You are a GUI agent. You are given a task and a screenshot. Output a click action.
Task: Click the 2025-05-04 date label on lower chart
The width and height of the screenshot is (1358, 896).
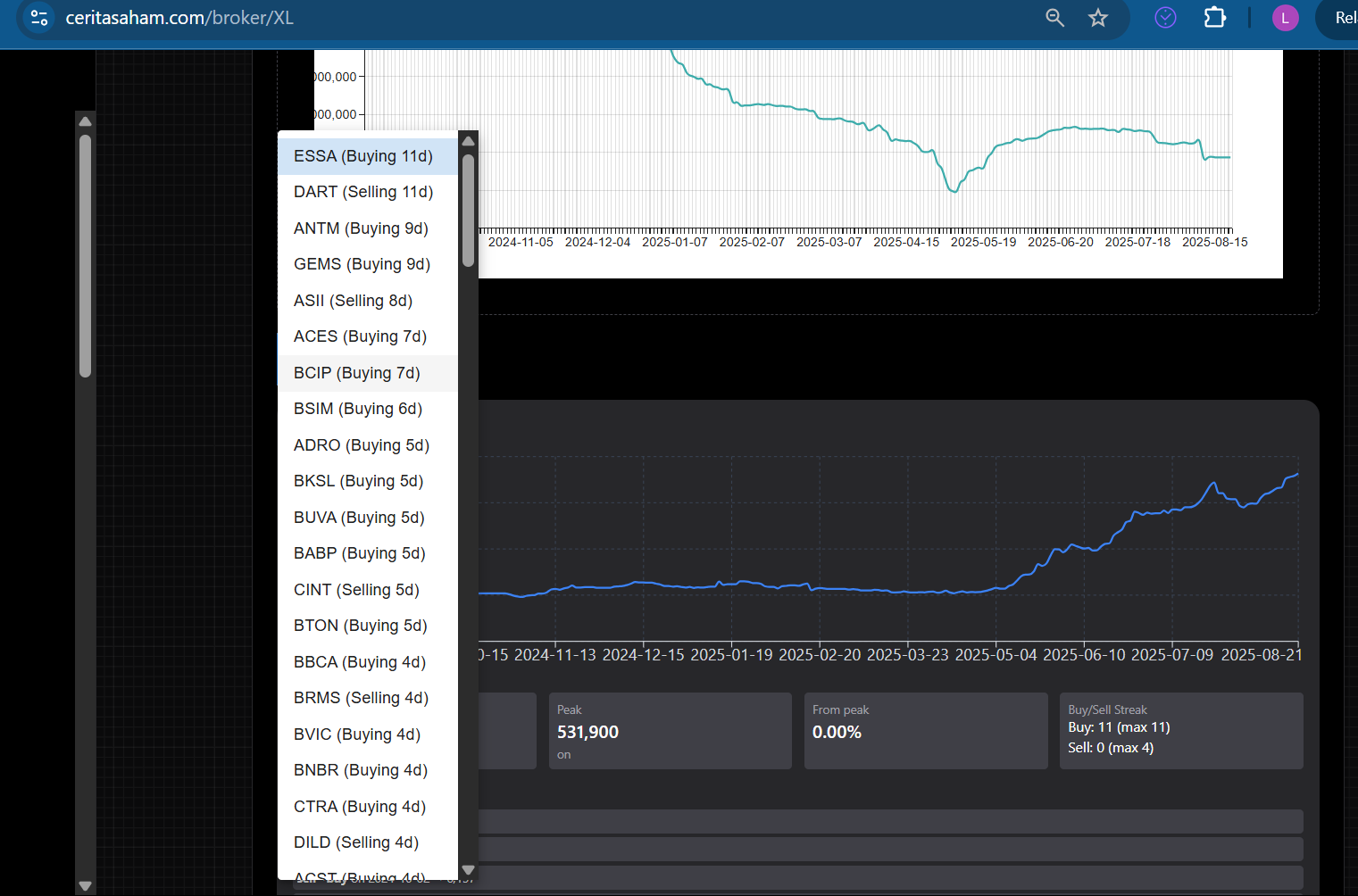click(996, 655)
